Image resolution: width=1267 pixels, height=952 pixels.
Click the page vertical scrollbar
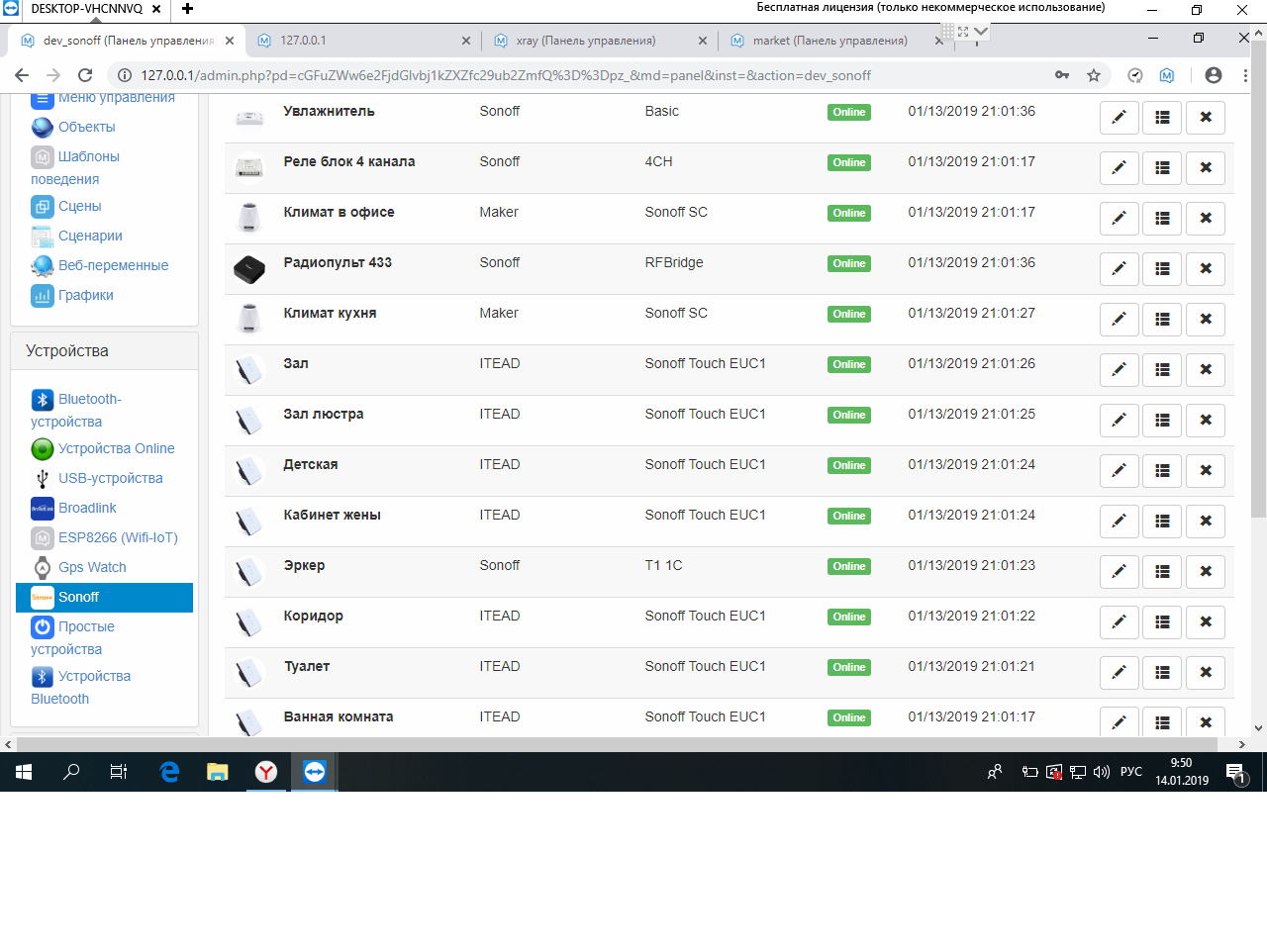pyautogui.click(x=1259, y=277)
